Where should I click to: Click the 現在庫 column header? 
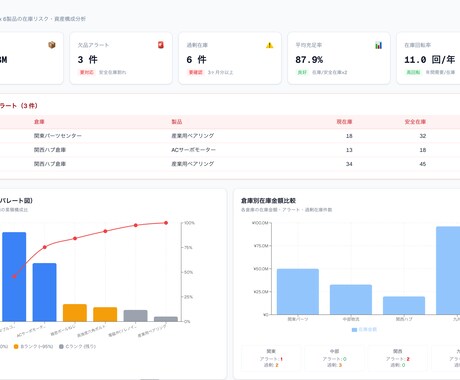344,122
